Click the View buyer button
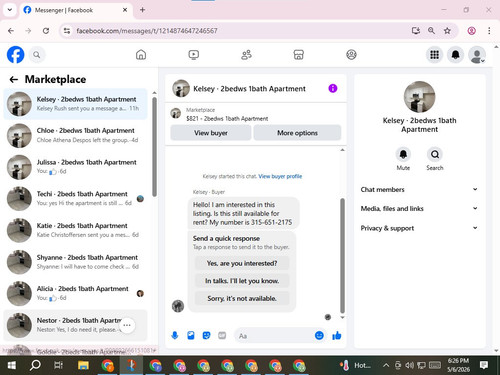 pos(211,133)
